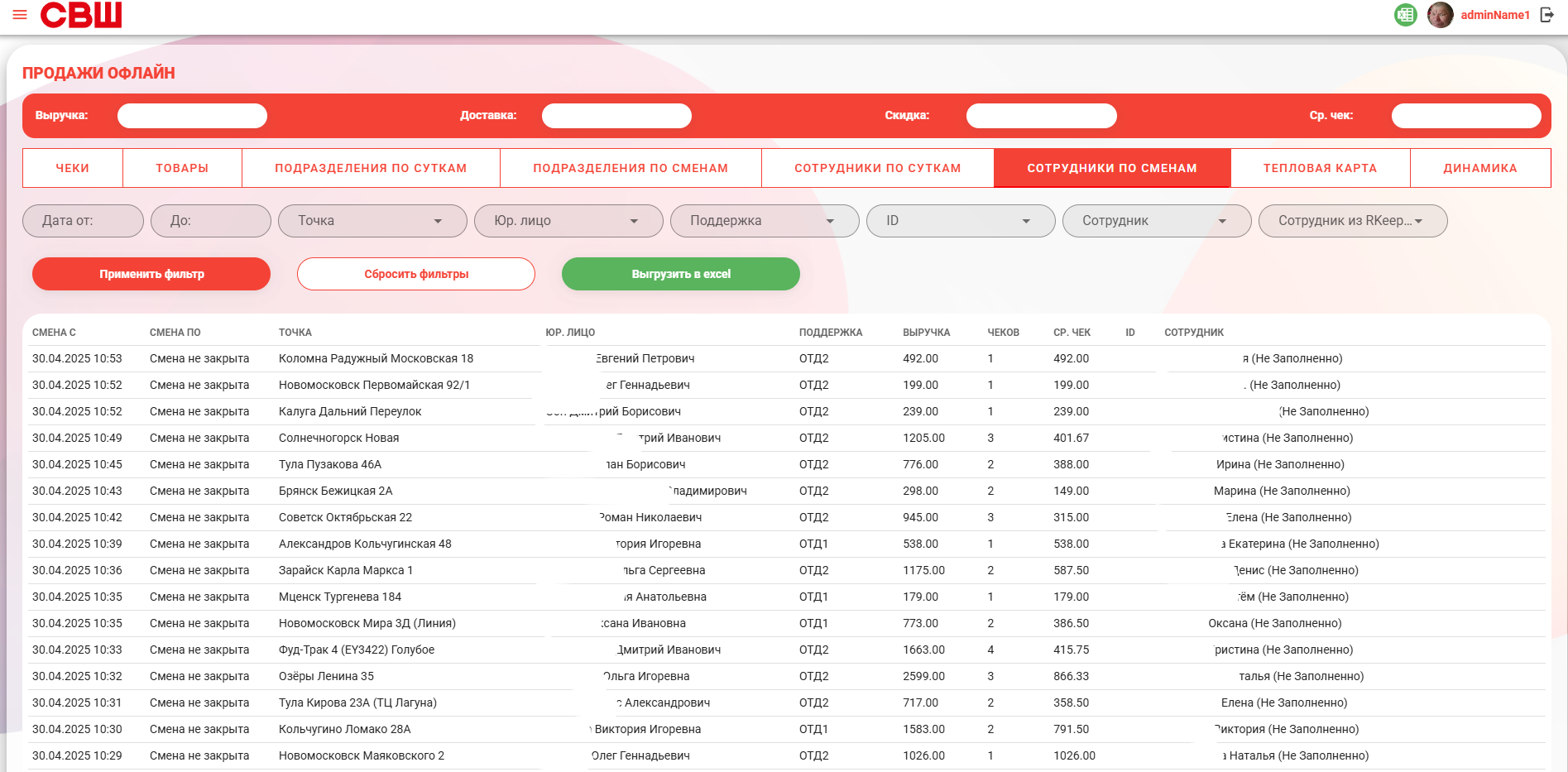Select Мценск Тургенева 184 cell
The height and width of the screenshot is (772, 1568).
point(340,597)
